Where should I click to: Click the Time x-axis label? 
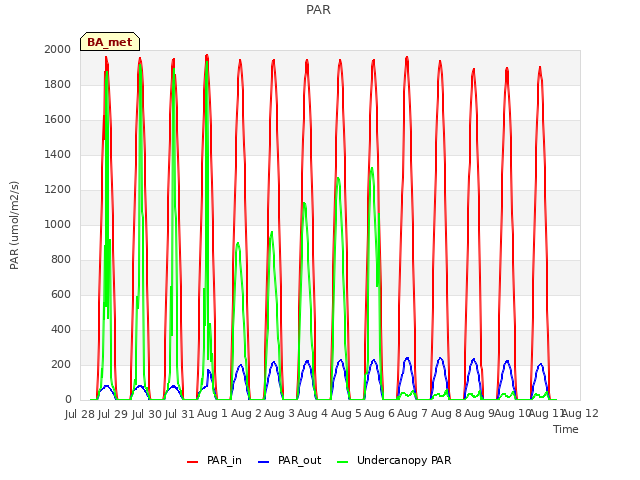tap(566, 429)
